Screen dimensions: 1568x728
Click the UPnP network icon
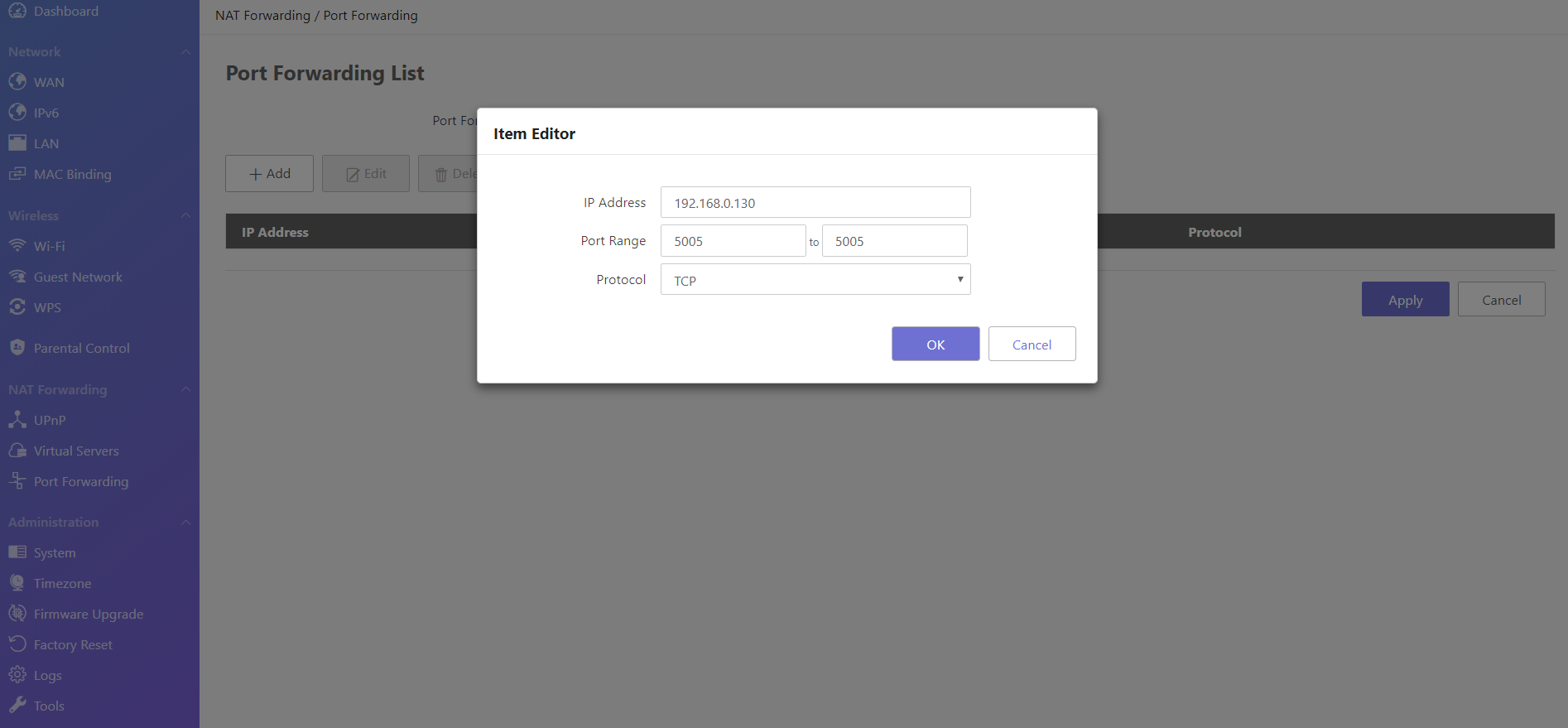point(17,420)
